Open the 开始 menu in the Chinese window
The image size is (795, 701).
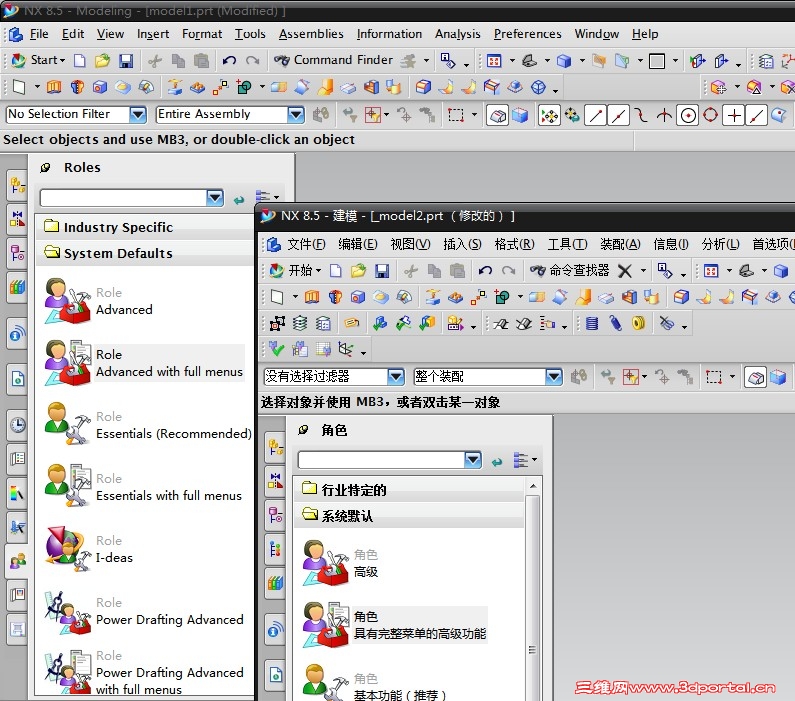[x=295, y=271]
